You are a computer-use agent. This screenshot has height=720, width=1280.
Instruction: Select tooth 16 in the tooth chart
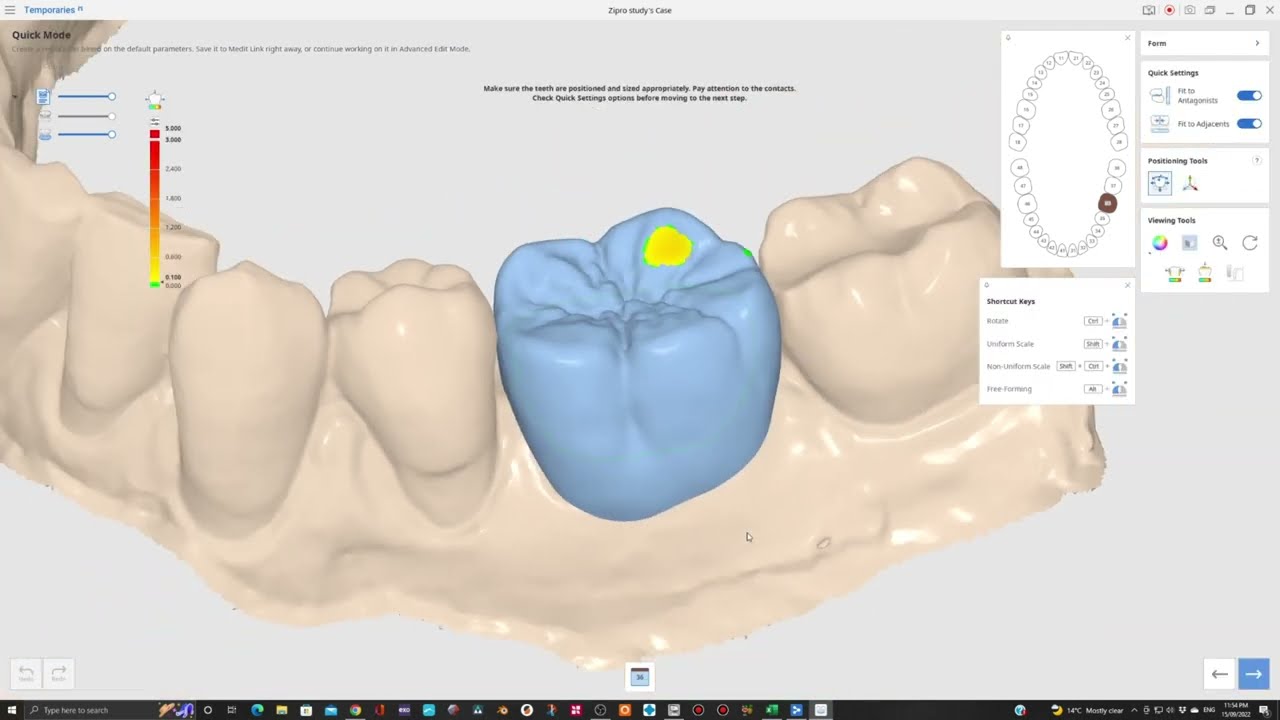tap(1026, 109)
